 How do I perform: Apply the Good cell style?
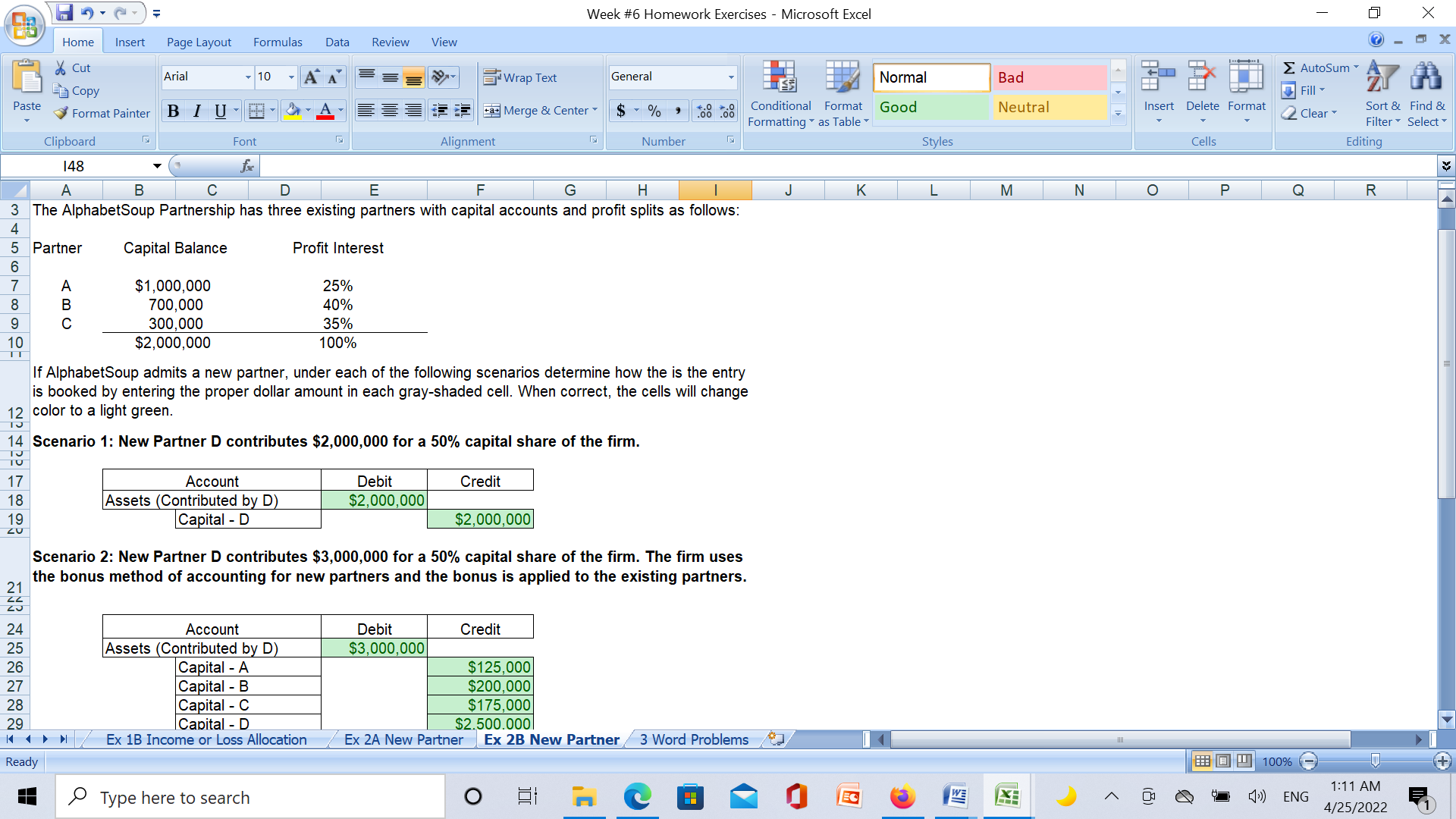click(930, 107)
